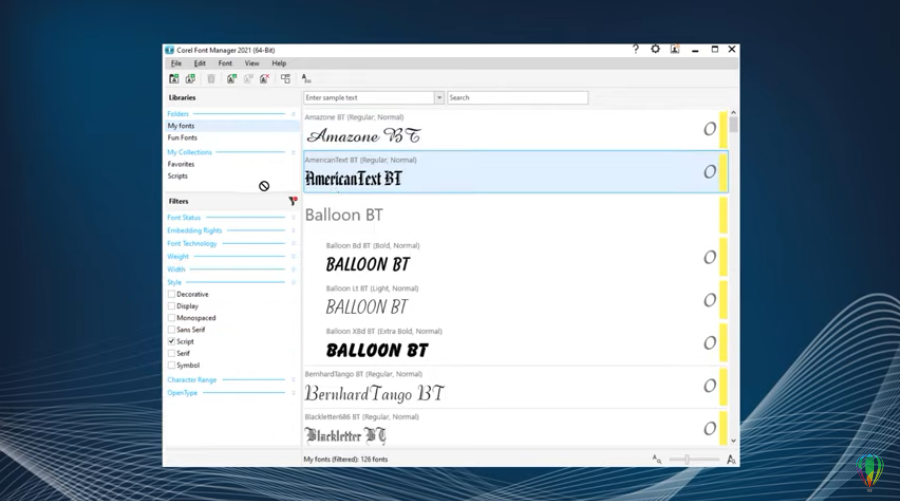Click the O icon on Balloon Bd BT row
The image size is (900, 501).
tap(710, 257)
